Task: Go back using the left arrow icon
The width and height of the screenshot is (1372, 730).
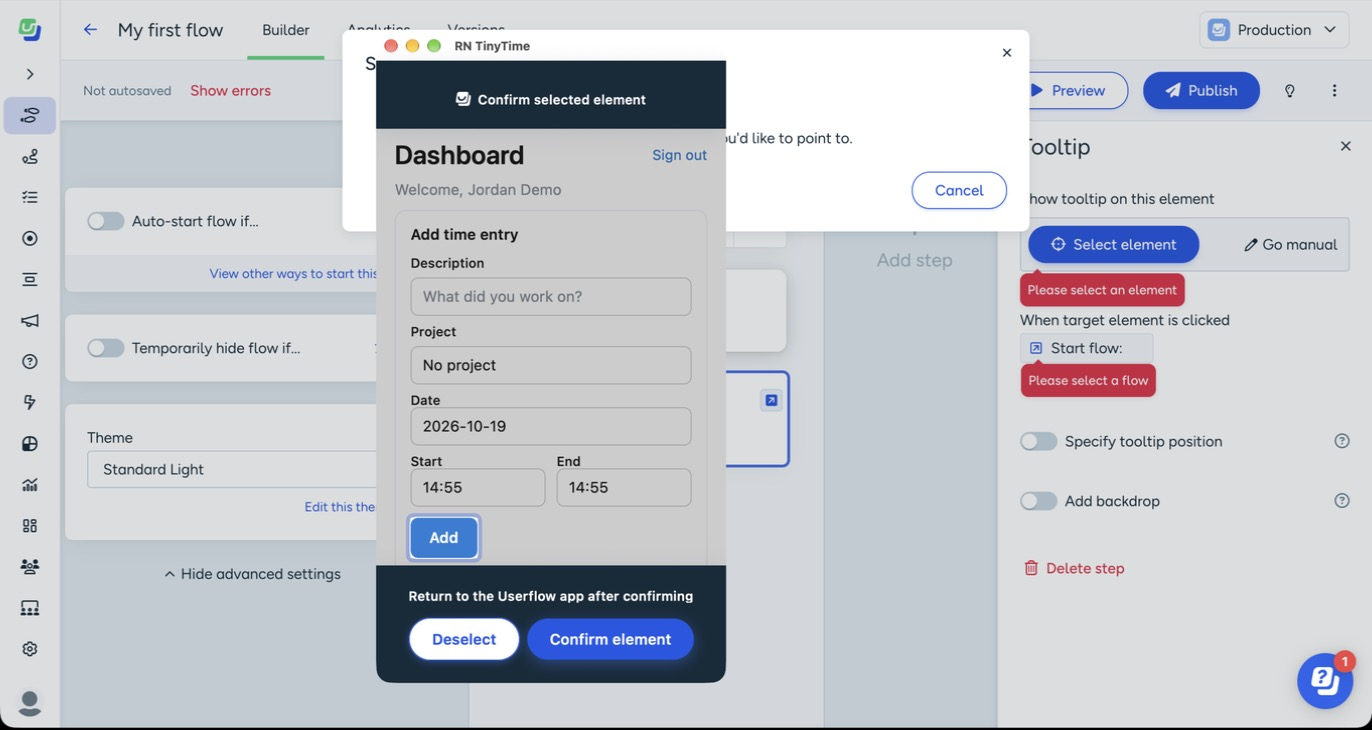Action: click(x=90, y=30)
